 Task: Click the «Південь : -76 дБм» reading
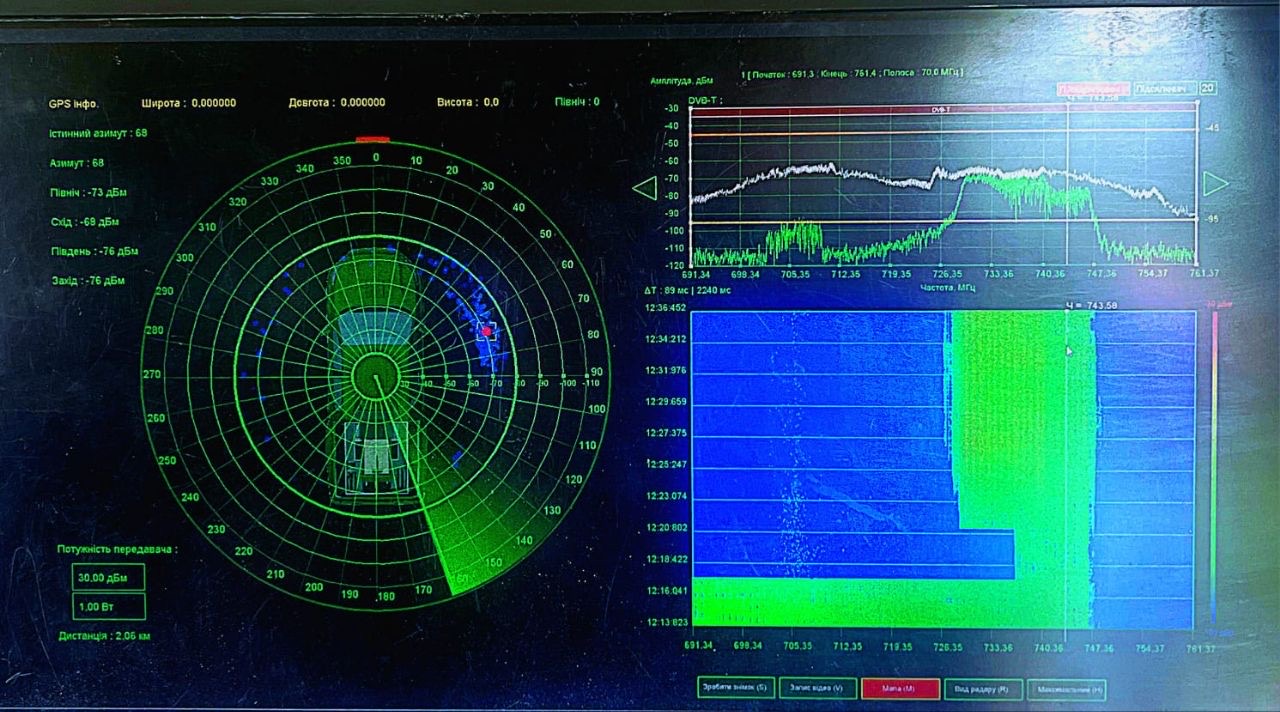93,251
